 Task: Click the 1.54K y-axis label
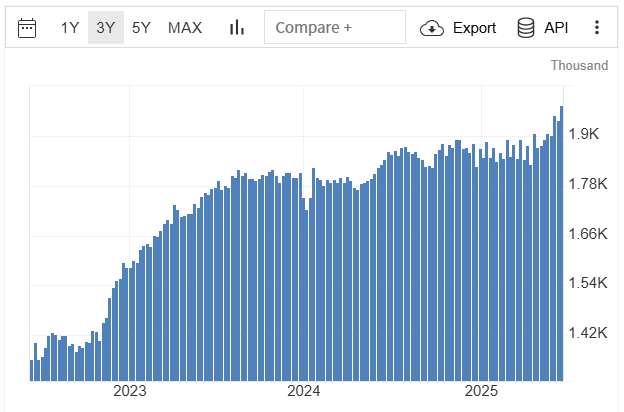(588, 283)
